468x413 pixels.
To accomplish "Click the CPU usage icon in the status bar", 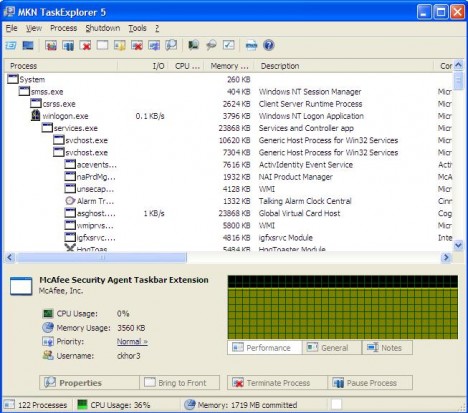I will [x=82, y=404].
